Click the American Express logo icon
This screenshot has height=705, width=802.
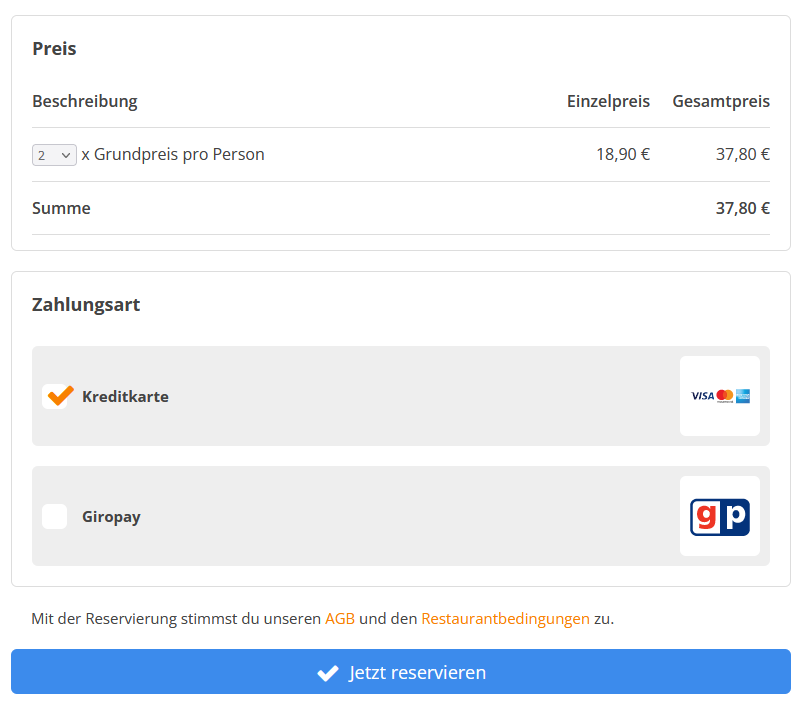coord(743,396)
